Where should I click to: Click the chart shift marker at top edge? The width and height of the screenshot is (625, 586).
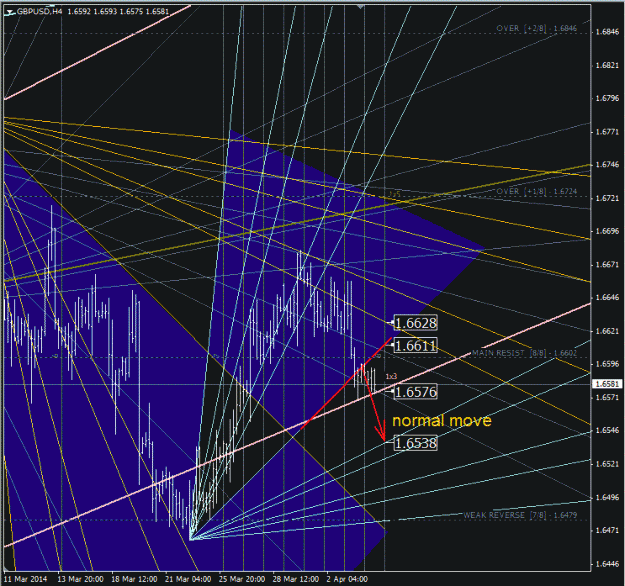click(360, 7)
